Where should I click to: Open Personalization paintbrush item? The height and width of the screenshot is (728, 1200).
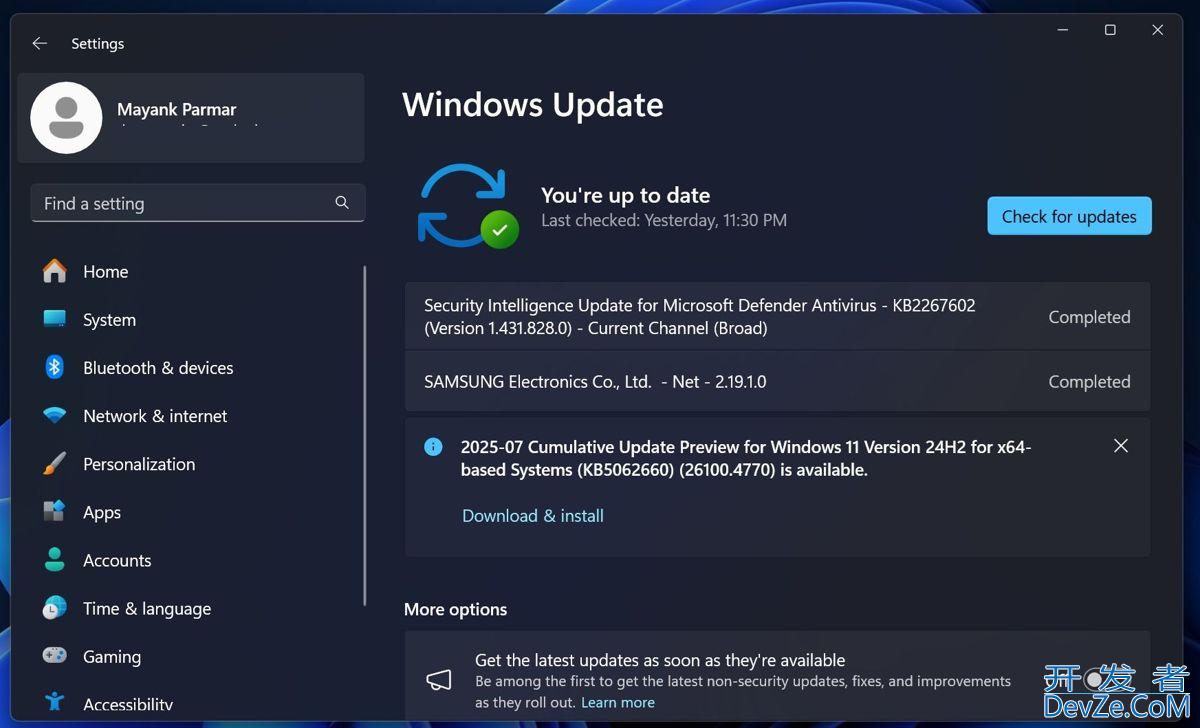(55, 464)
